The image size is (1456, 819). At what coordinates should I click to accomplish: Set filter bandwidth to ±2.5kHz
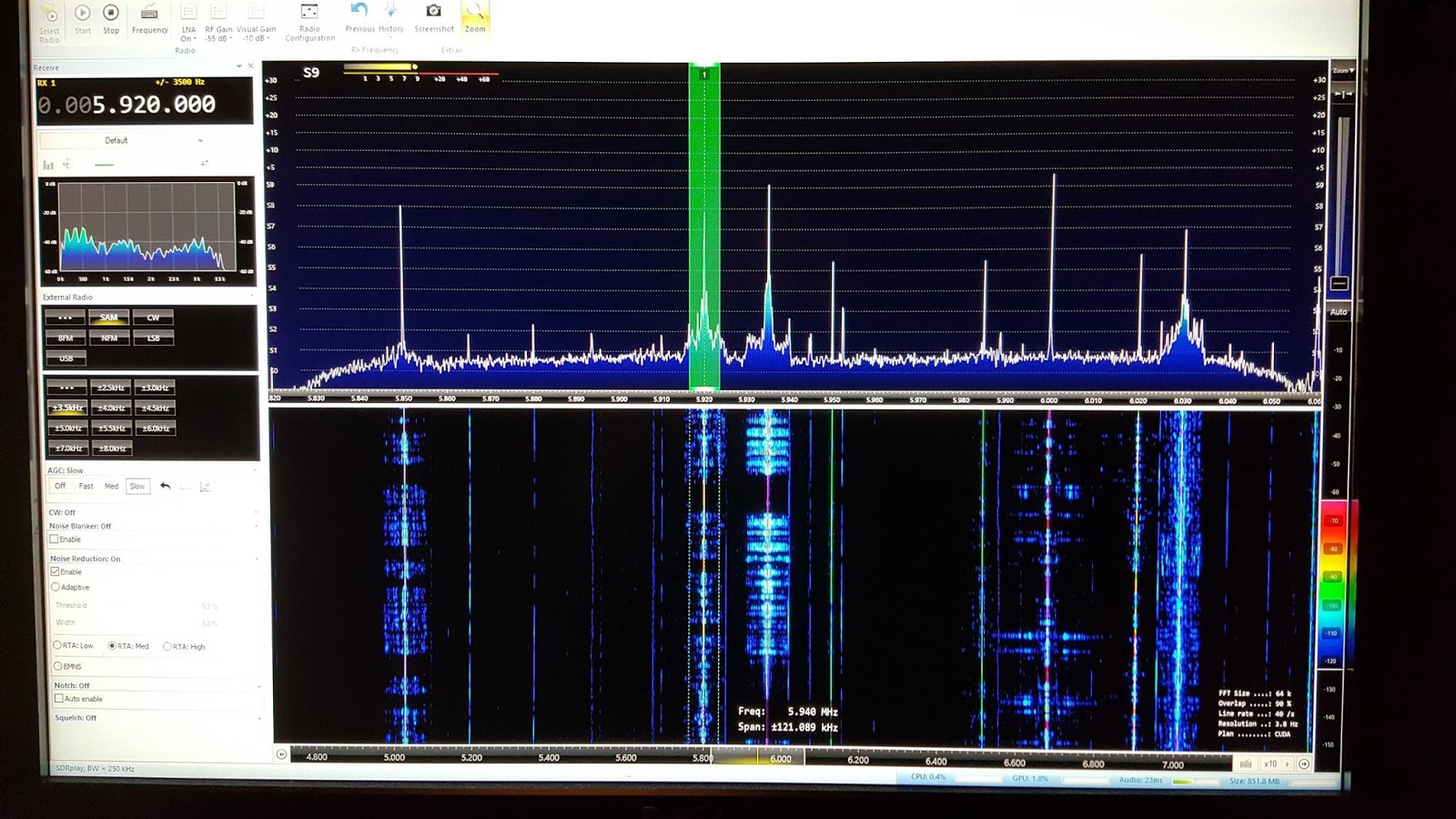click(111, 388)
